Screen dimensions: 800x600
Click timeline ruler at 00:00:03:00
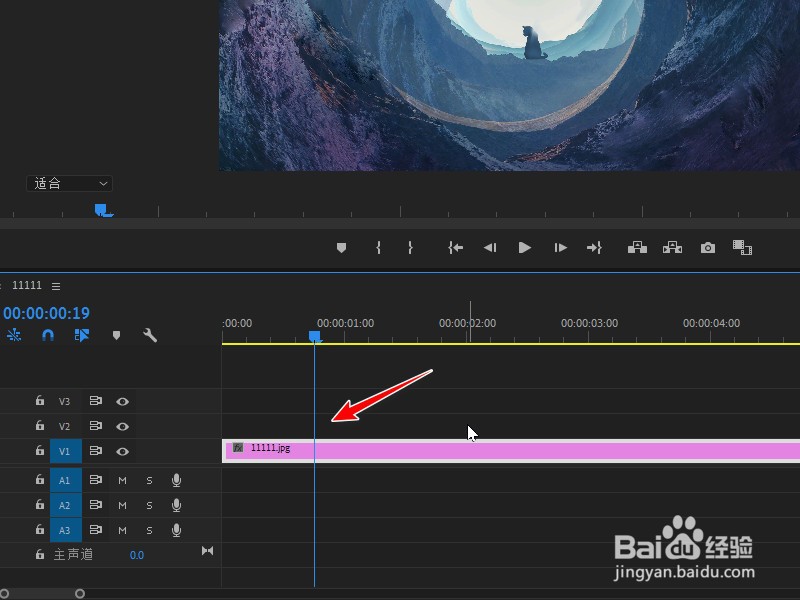click(589, 323)
